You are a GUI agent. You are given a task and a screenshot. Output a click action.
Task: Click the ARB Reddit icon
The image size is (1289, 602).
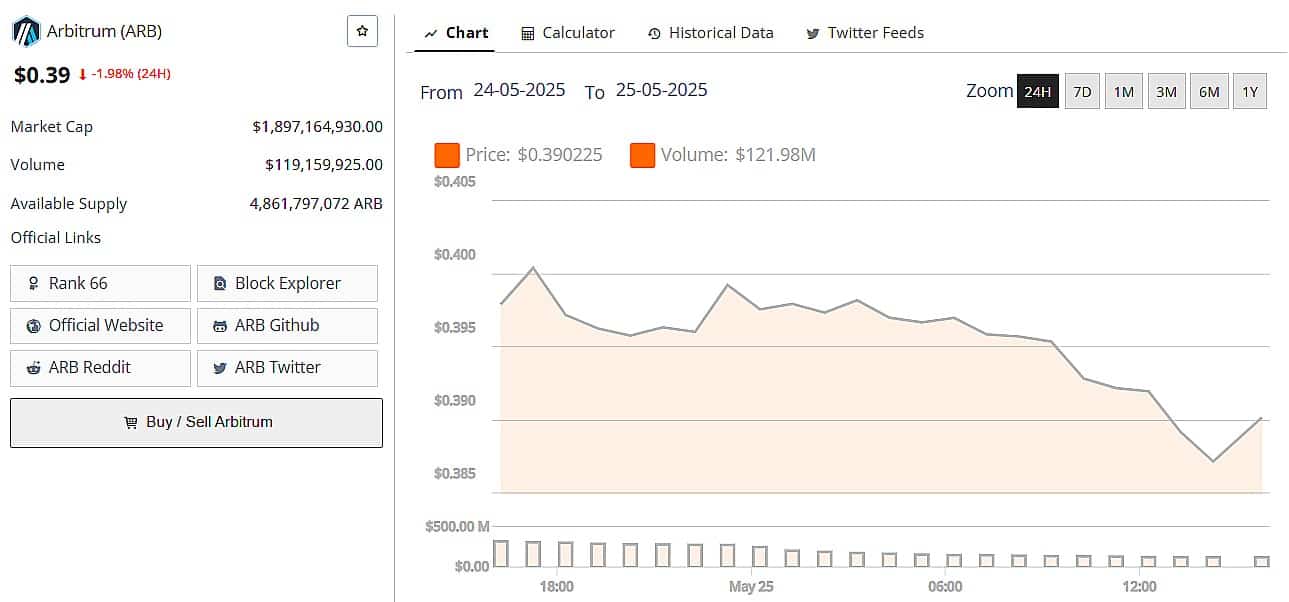(x=35, y=367)
